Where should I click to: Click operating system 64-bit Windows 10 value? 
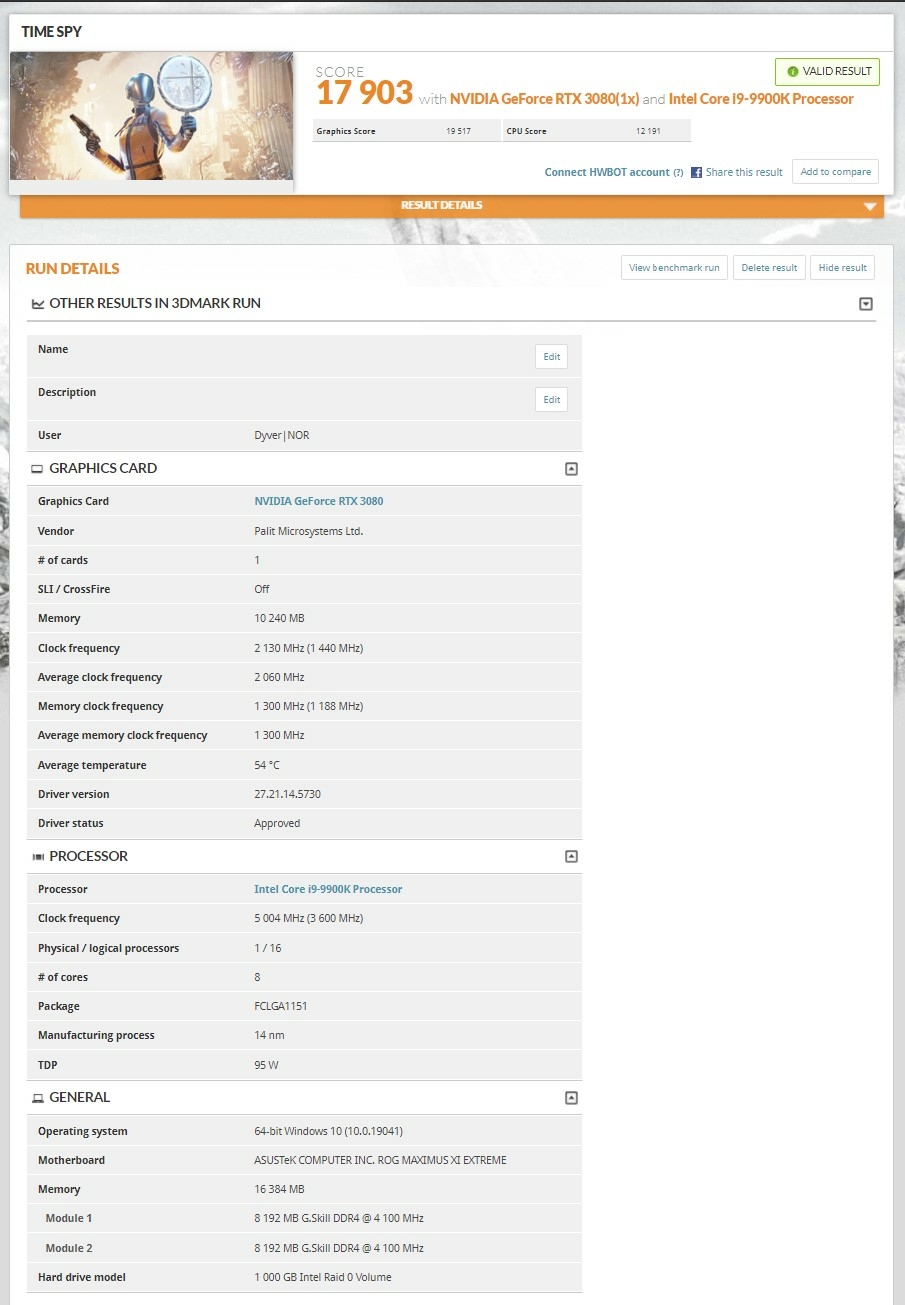pos(329,1132)
